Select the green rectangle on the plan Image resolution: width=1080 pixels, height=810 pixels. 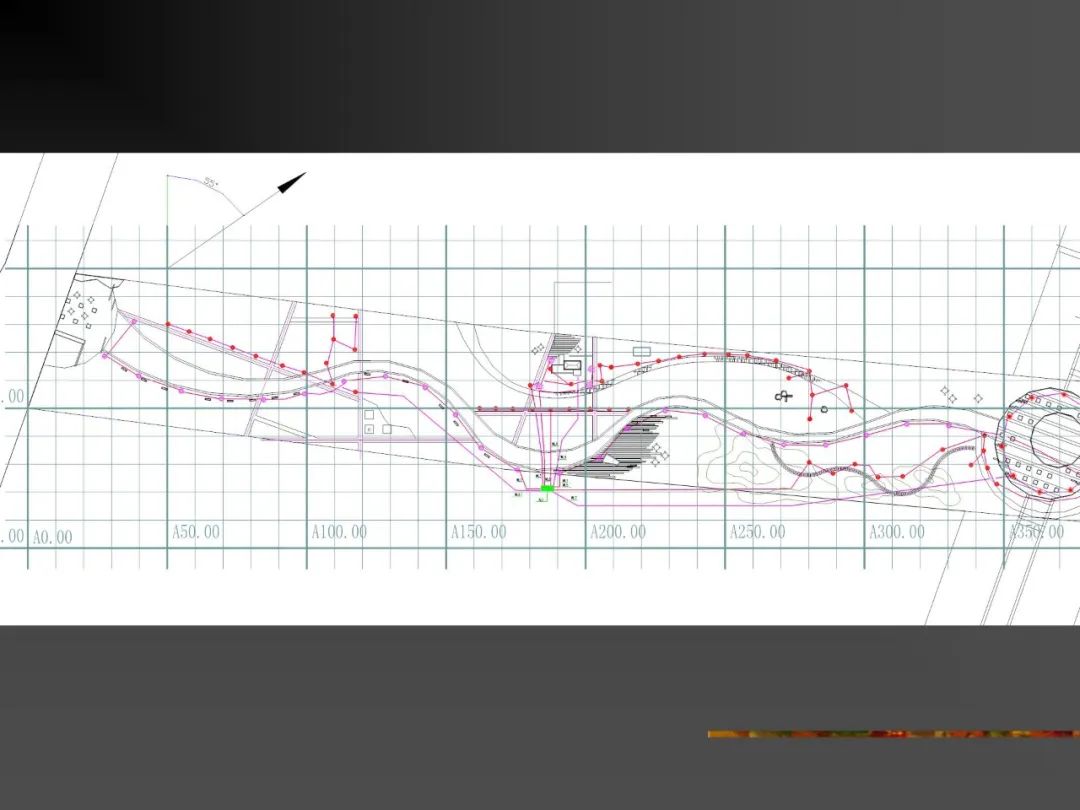click(548, 488)
